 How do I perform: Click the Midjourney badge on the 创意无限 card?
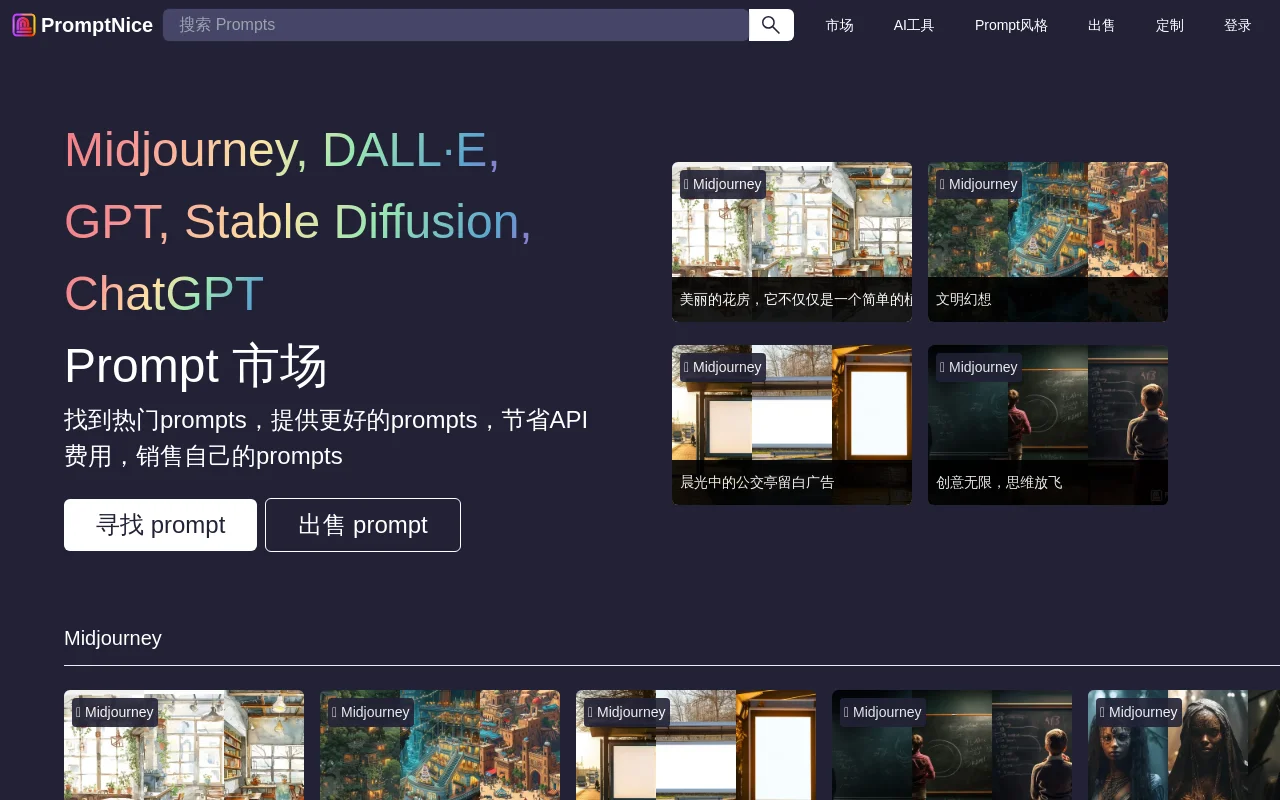(x=979, y=367)
